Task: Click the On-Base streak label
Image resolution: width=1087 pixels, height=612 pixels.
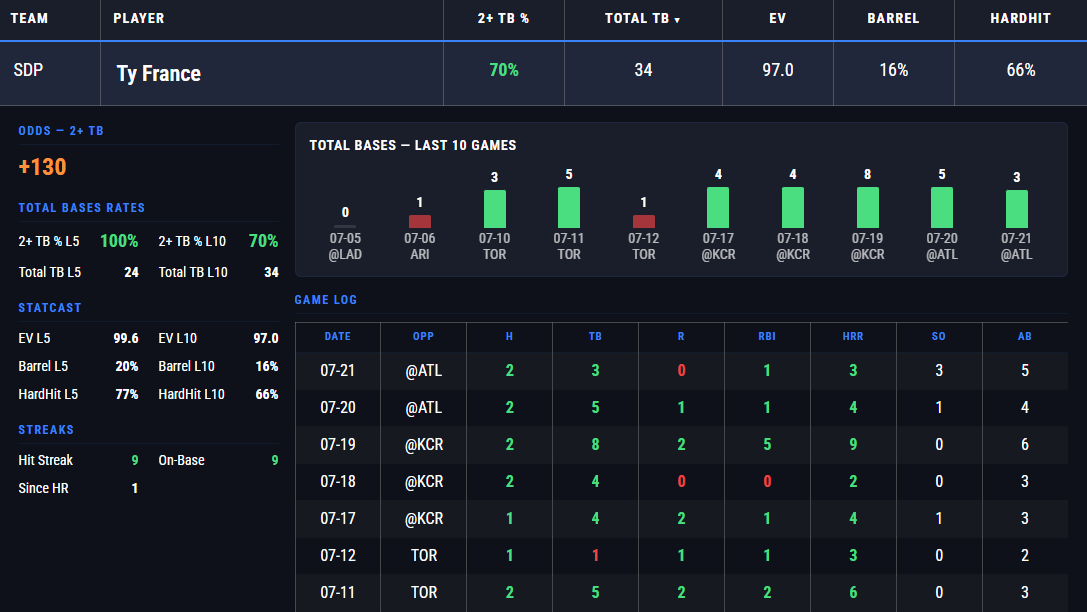Action: click(182, 460)
